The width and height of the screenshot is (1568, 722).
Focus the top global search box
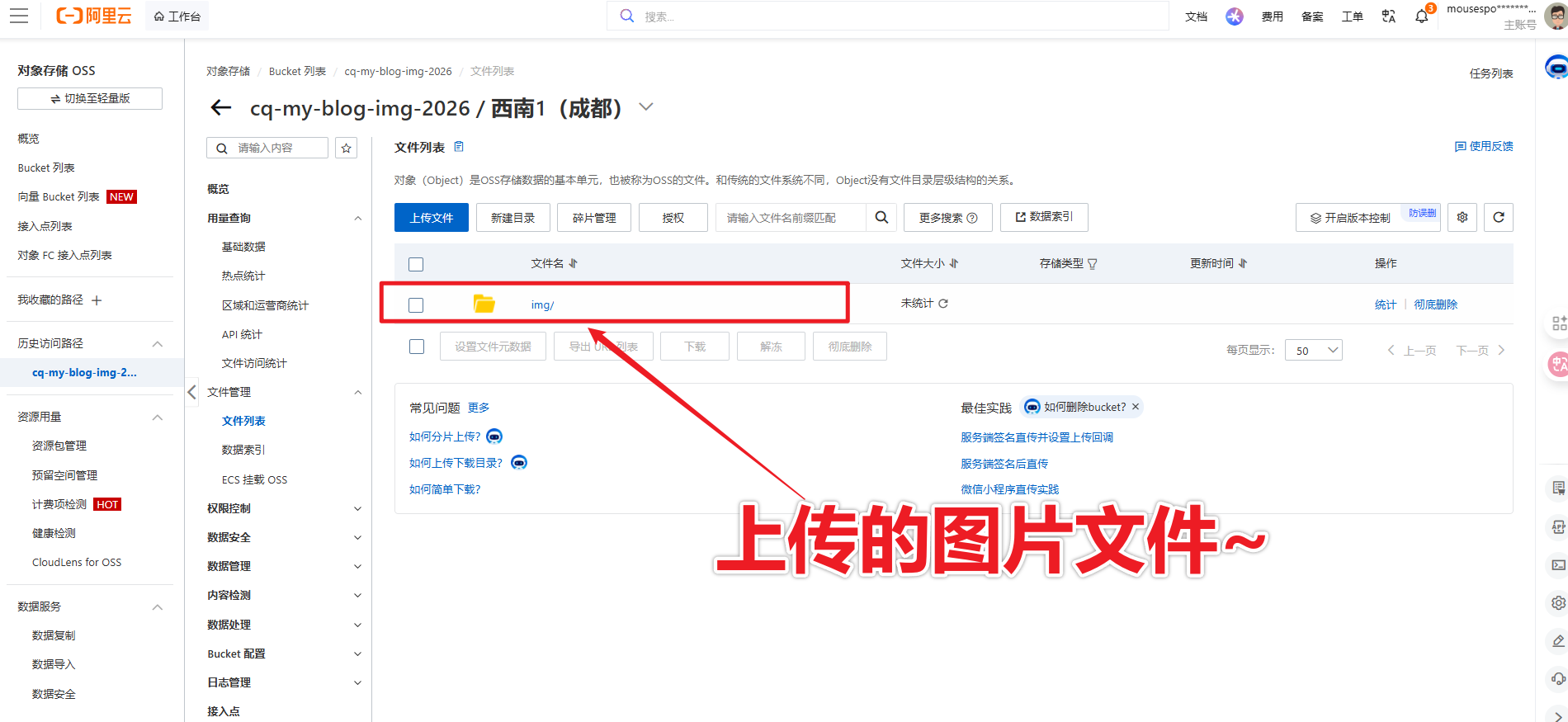(x=888, y=17)
